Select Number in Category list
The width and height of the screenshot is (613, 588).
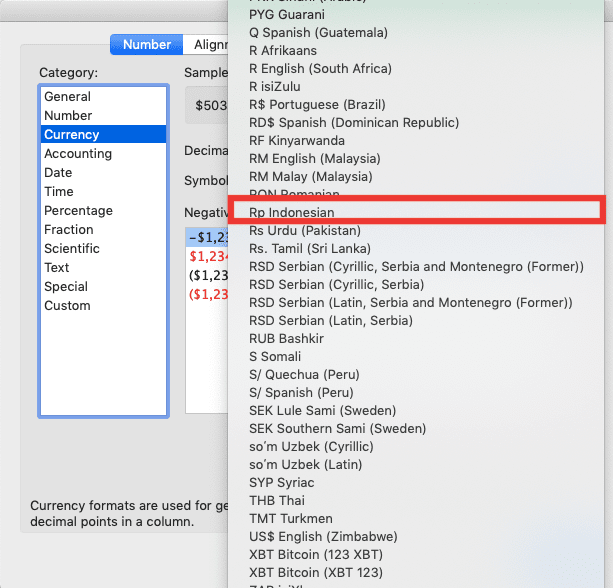click(x=104, y=116)
